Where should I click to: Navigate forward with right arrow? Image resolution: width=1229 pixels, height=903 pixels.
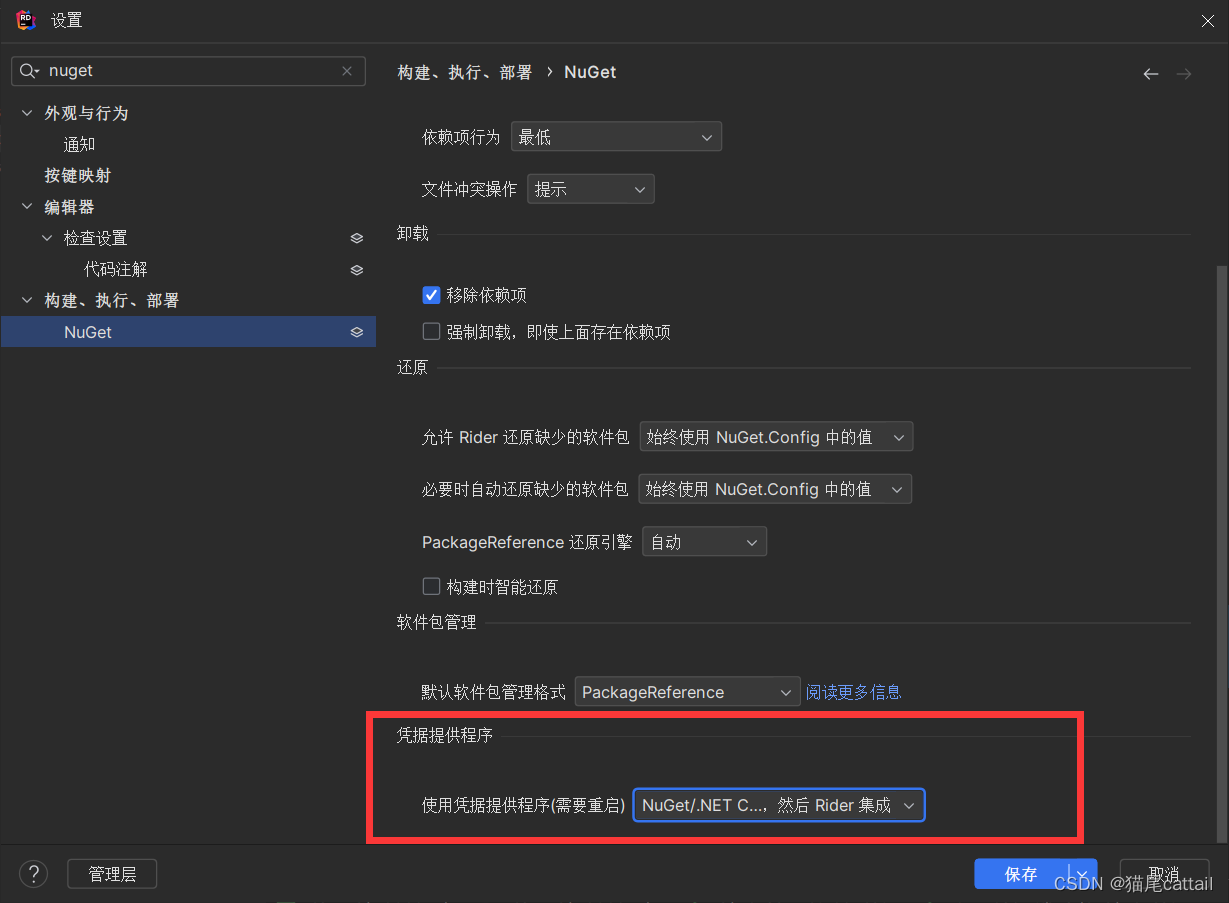pyautogui.click(x=1184, y=74)
